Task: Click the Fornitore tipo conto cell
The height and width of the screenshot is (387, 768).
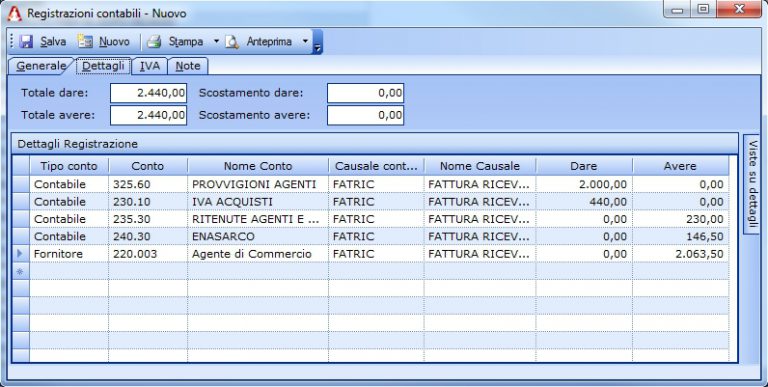Action: click(x=69, y=254)
